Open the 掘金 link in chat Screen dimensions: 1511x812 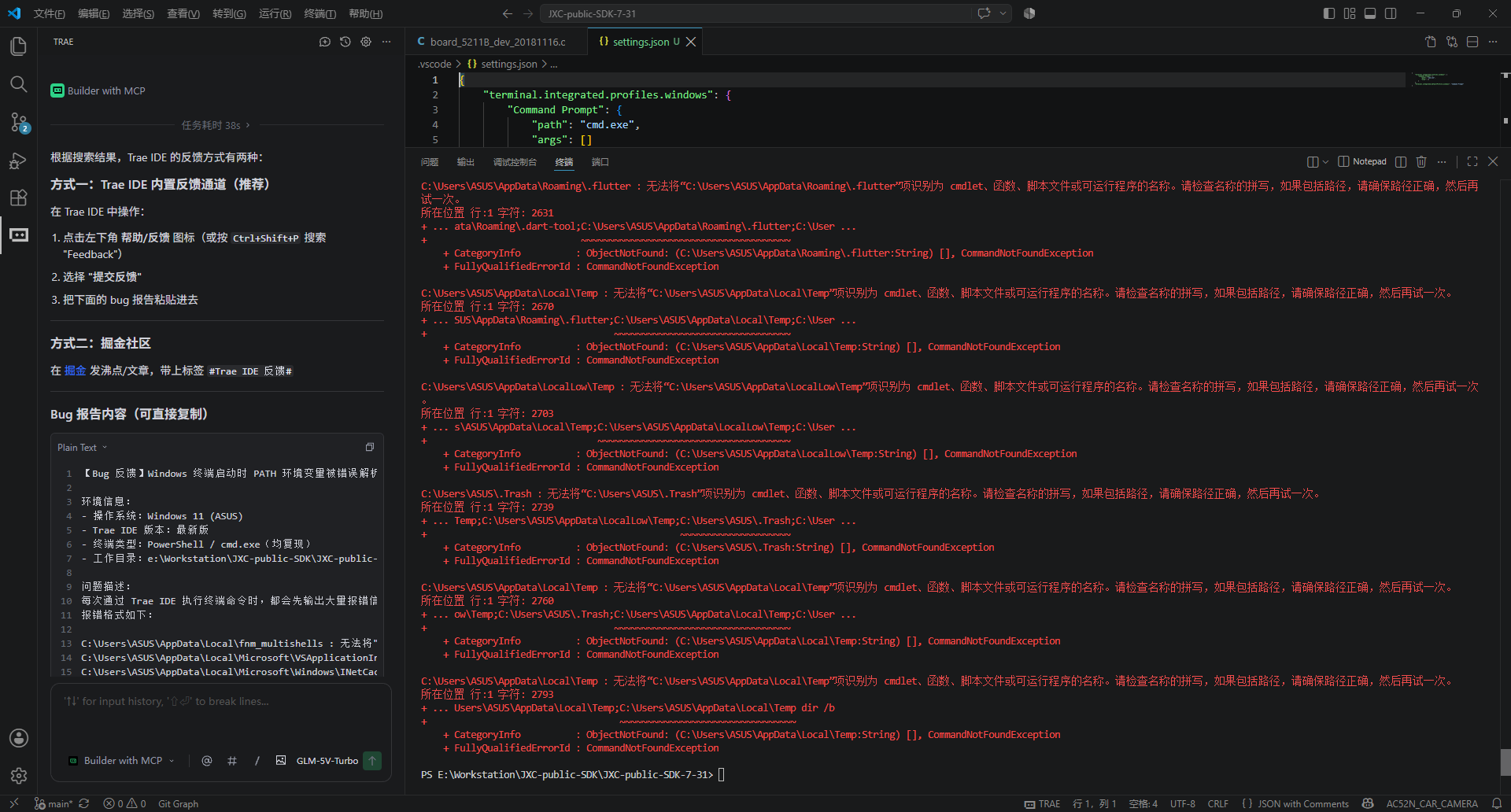click(75, 371)
